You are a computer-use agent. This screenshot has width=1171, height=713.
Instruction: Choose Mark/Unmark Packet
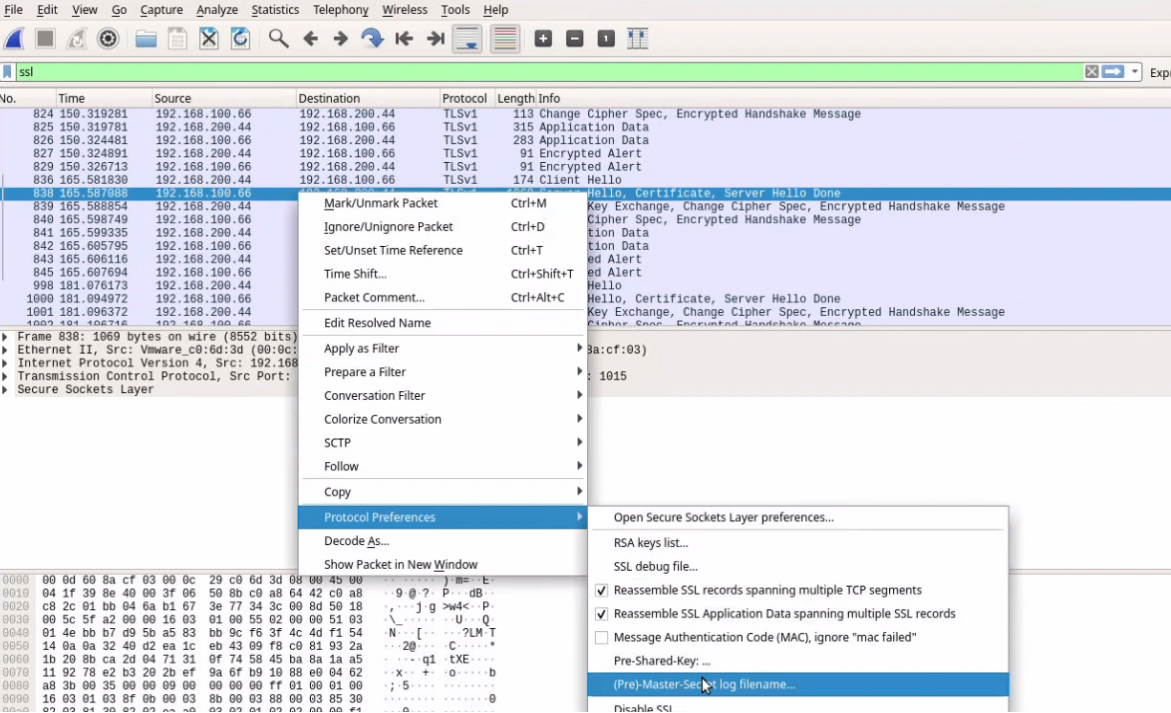pyautogui.click(x=442, y=203)
